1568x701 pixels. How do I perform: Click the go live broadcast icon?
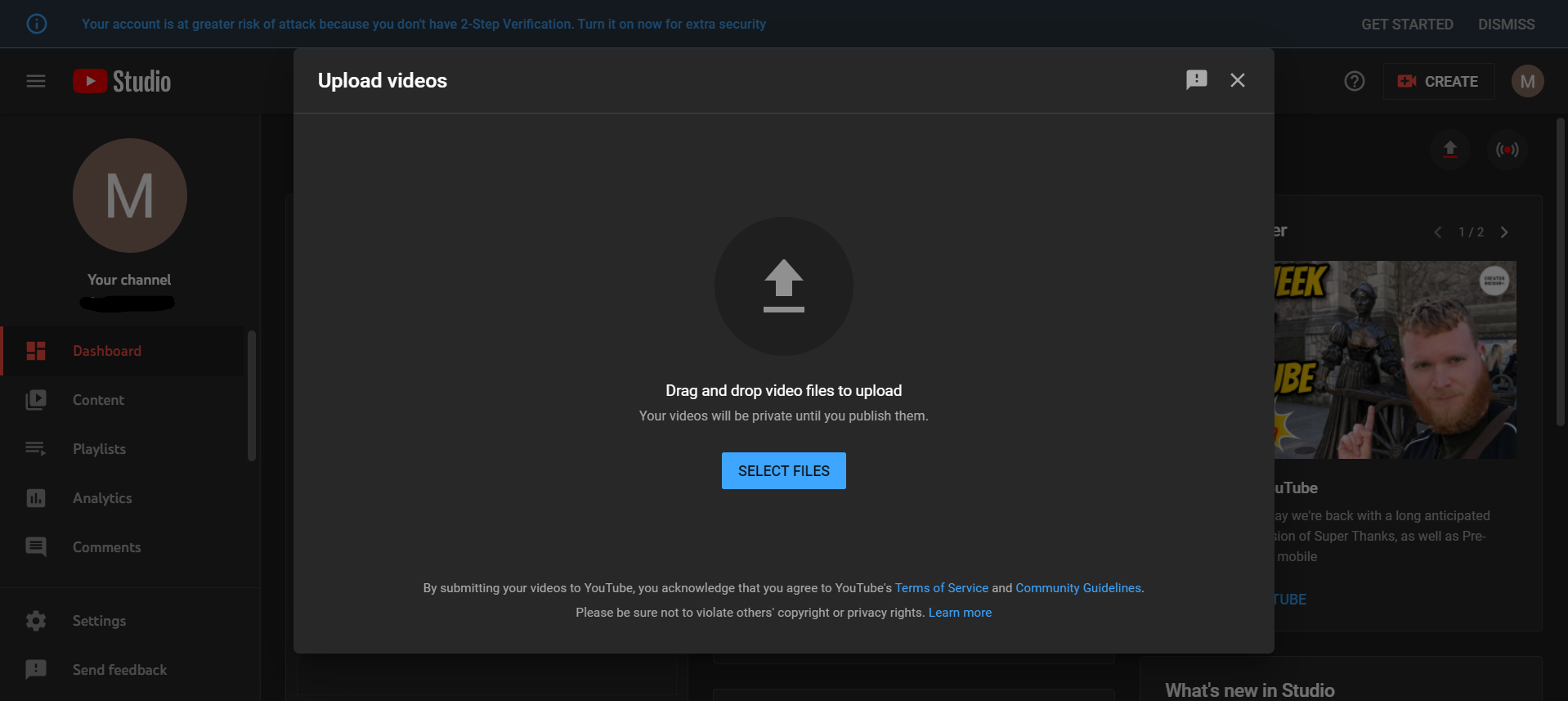(x=1508, y=150)
